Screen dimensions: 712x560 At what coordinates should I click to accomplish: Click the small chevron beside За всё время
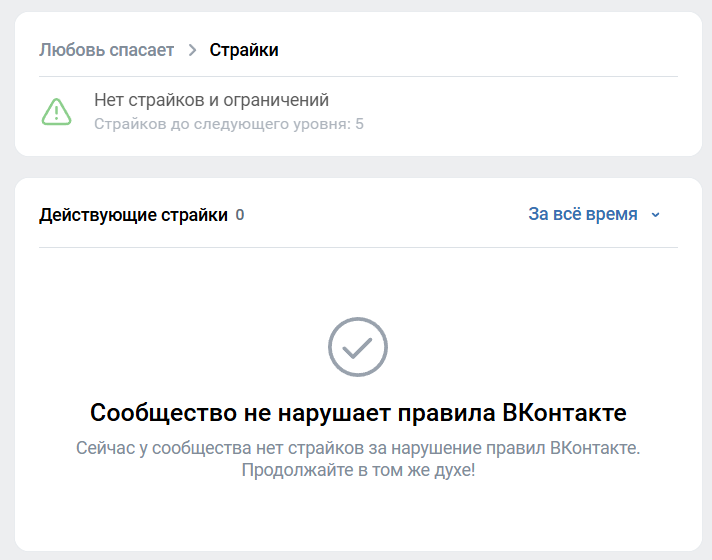pyautogui.click(x=655, y=215)
